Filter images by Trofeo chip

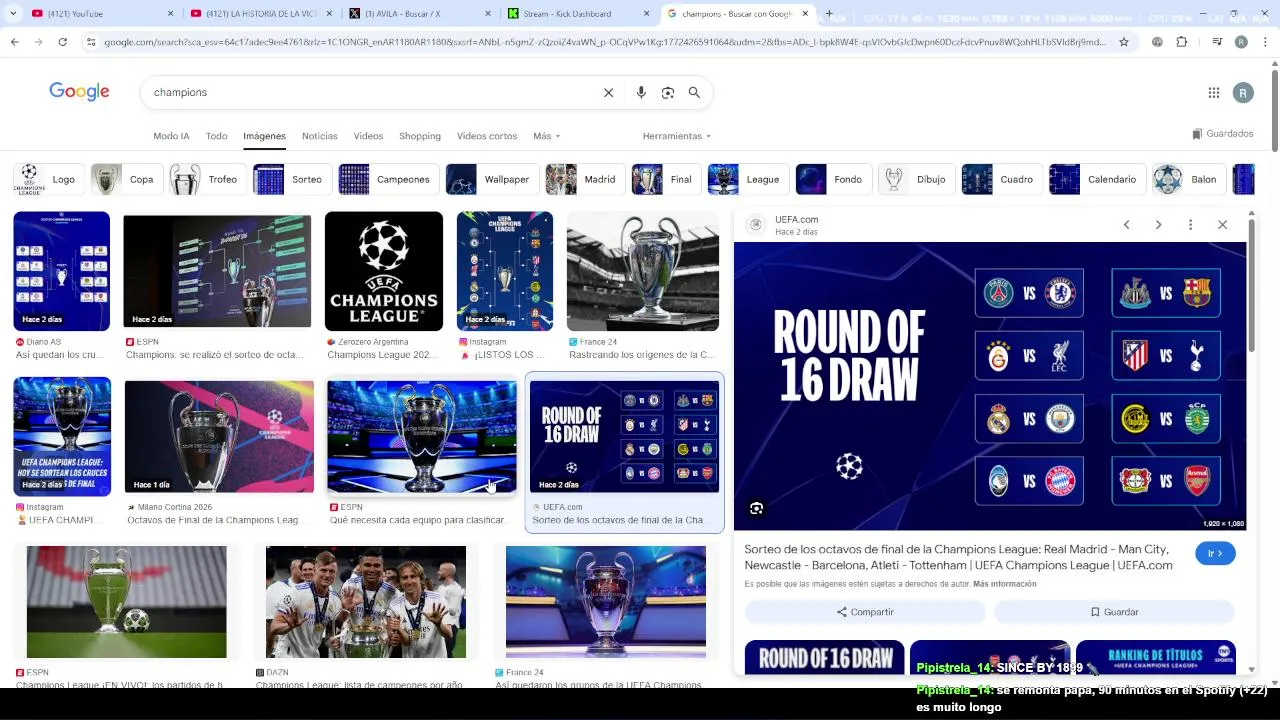pyautogui.click(x=206, y=180)
